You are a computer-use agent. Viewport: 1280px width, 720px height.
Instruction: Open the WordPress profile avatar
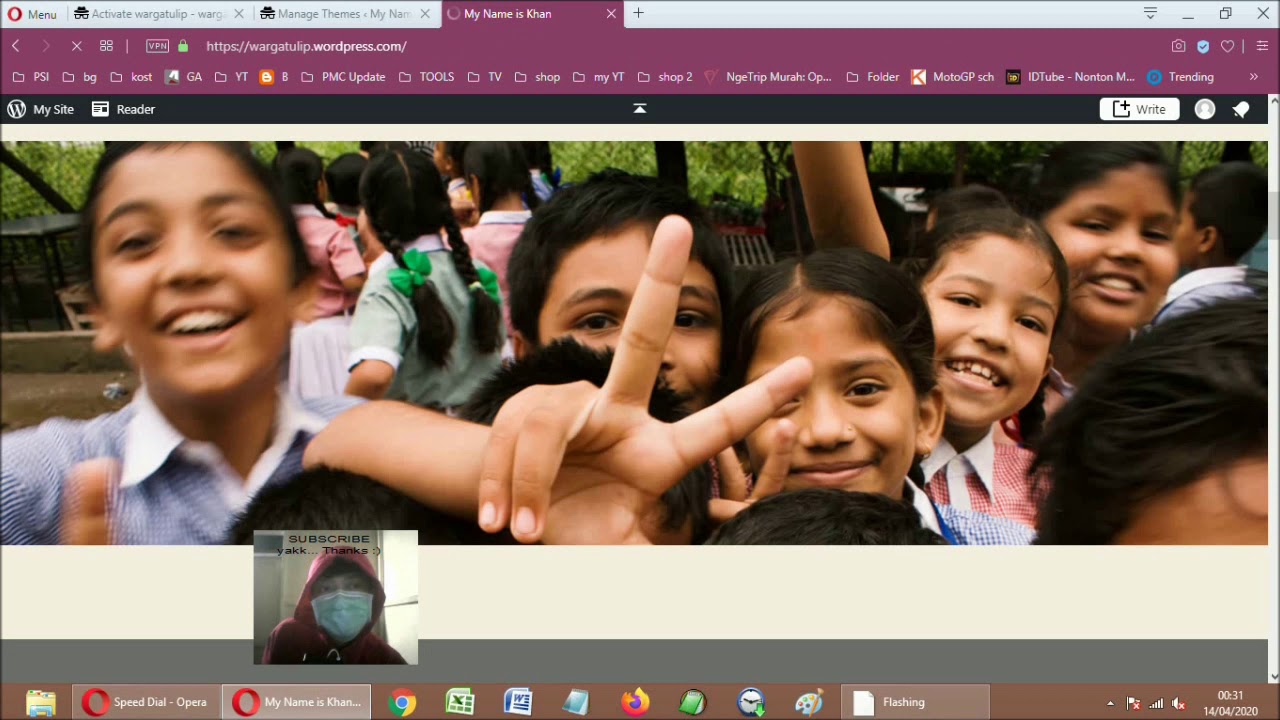coord(1205,109)
